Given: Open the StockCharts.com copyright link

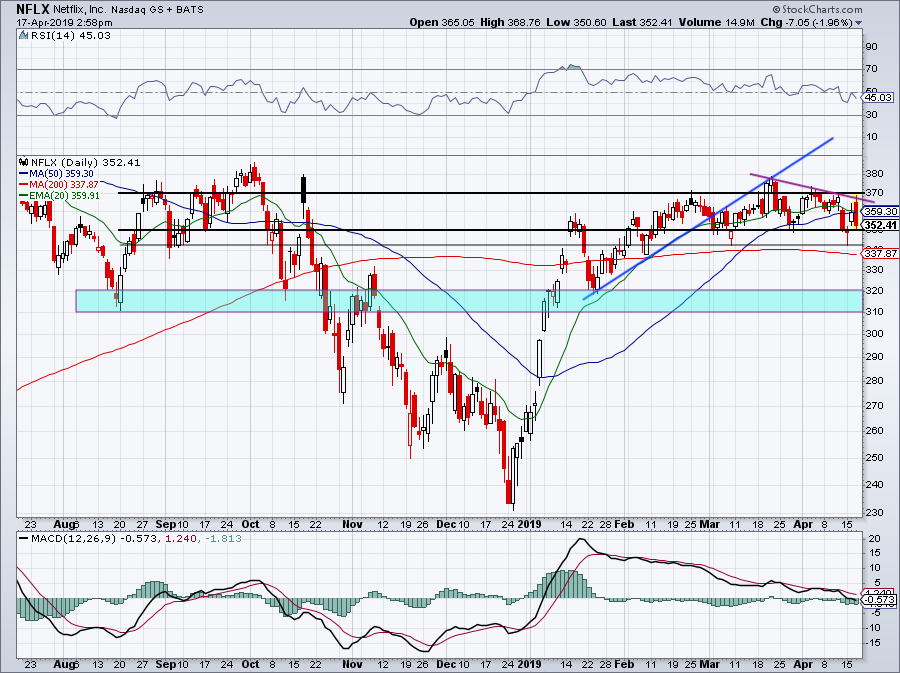Looking at the screenshot, I should pos(817,9).
